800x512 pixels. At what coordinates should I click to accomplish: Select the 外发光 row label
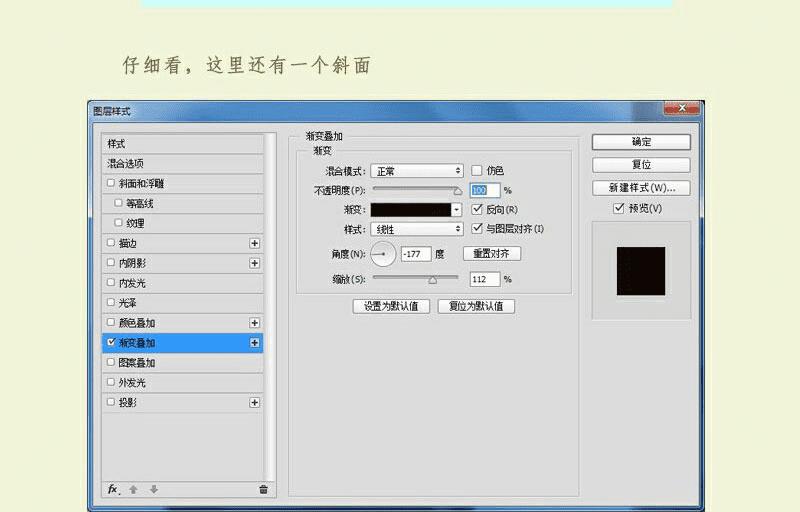(x=132, y=382)
